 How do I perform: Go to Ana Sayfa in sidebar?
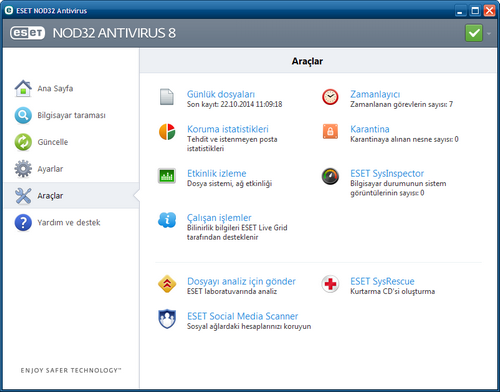click(x=55, y=88)
